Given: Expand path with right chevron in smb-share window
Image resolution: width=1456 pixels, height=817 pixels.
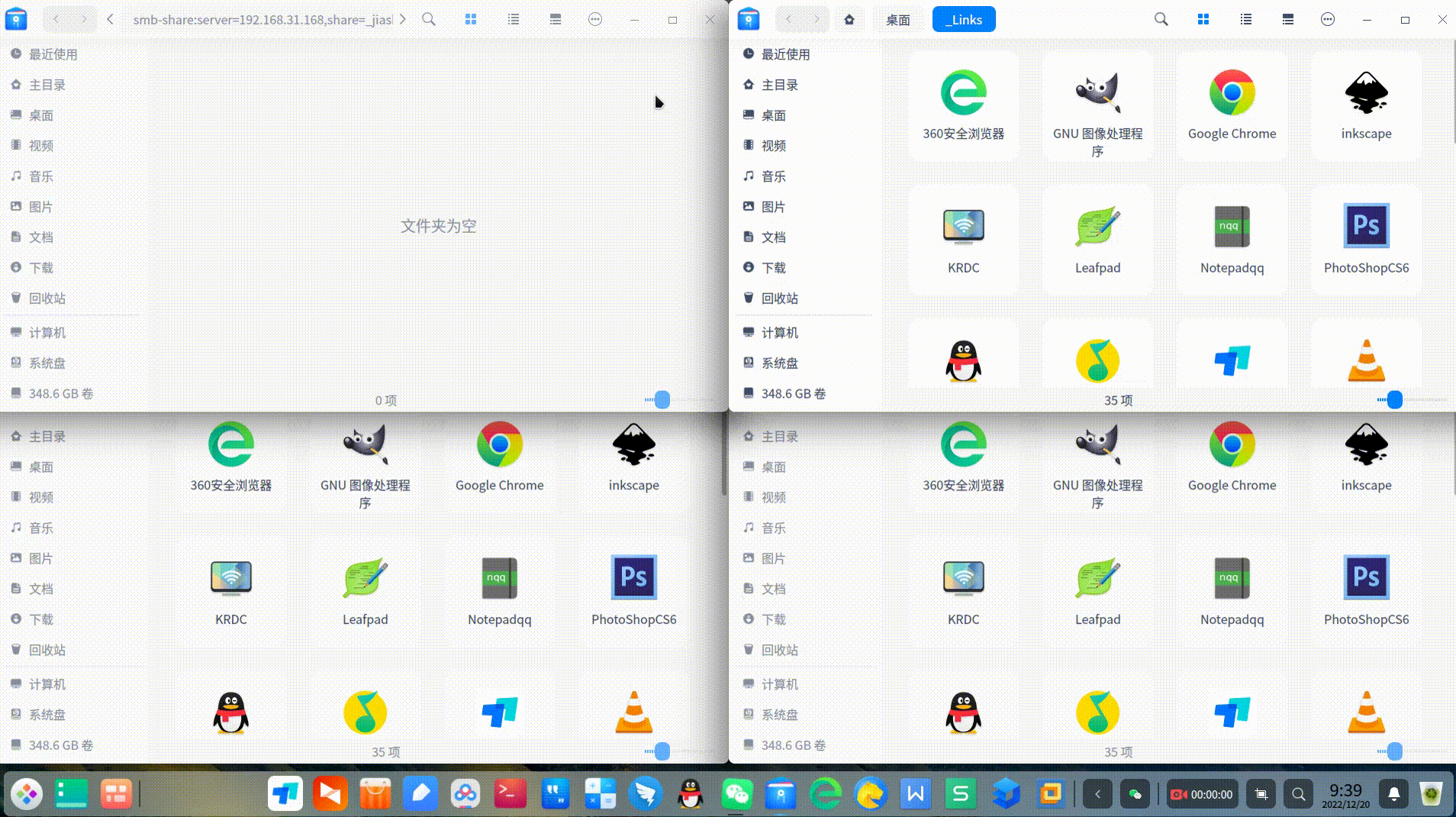Looking at the screenshot, I should 403,20.
